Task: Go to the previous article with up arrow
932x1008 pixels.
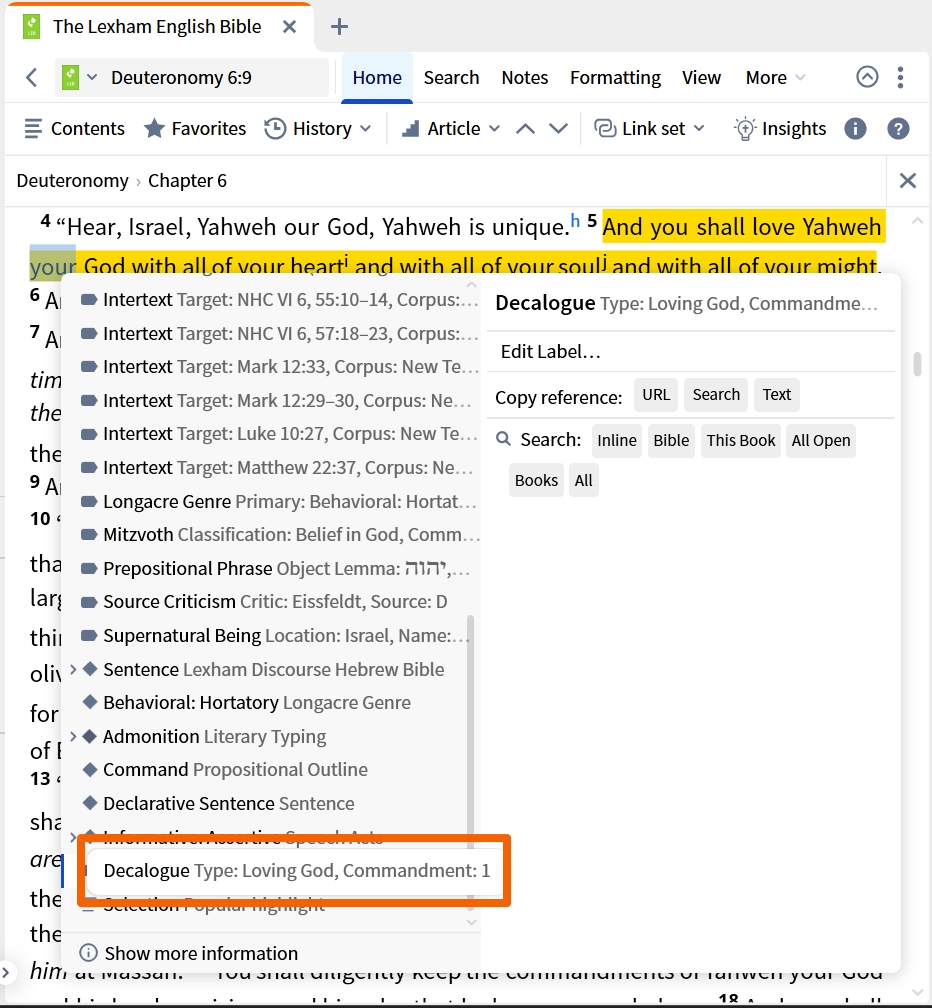Action: (525, 129)
